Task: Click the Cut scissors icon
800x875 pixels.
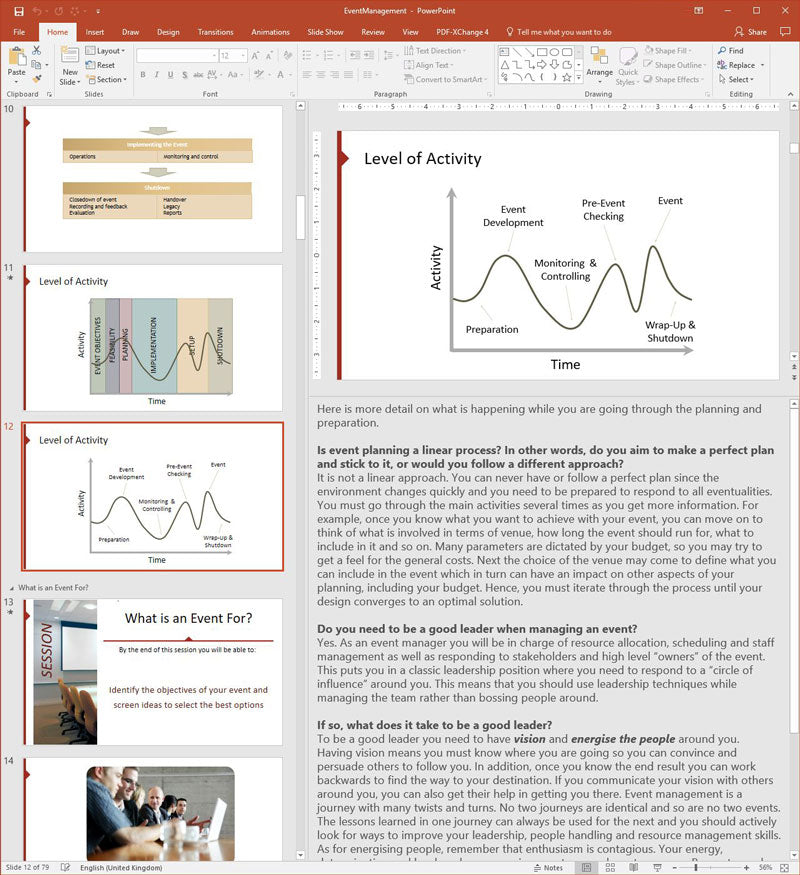Action: [37, 50]
